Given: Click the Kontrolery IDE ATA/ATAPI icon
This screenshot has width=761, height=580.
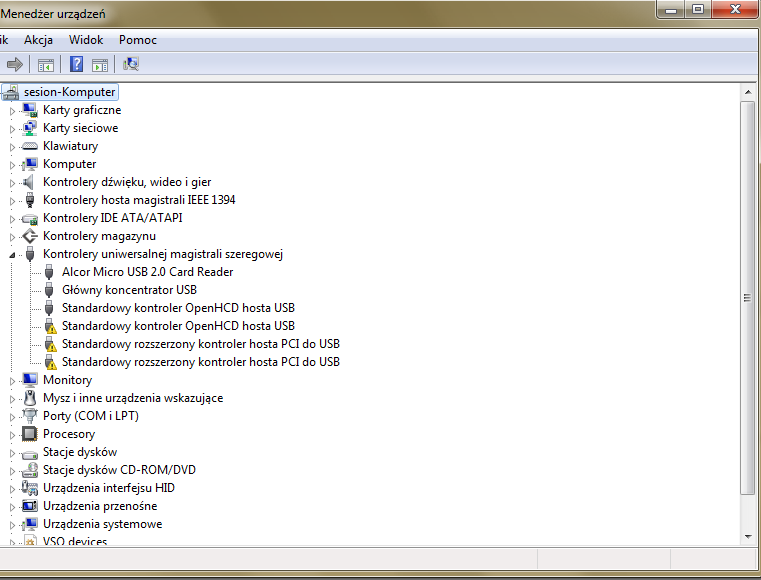Looking at the screenshot, I should point(30,219).
